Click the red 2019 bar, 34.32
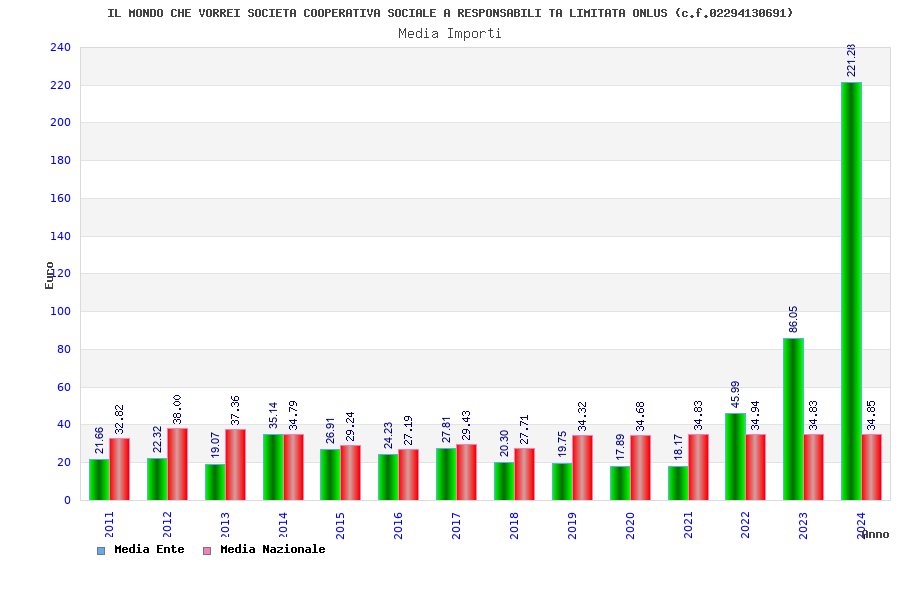This screenshot has width=900, height=600. [x=583, y=468]
